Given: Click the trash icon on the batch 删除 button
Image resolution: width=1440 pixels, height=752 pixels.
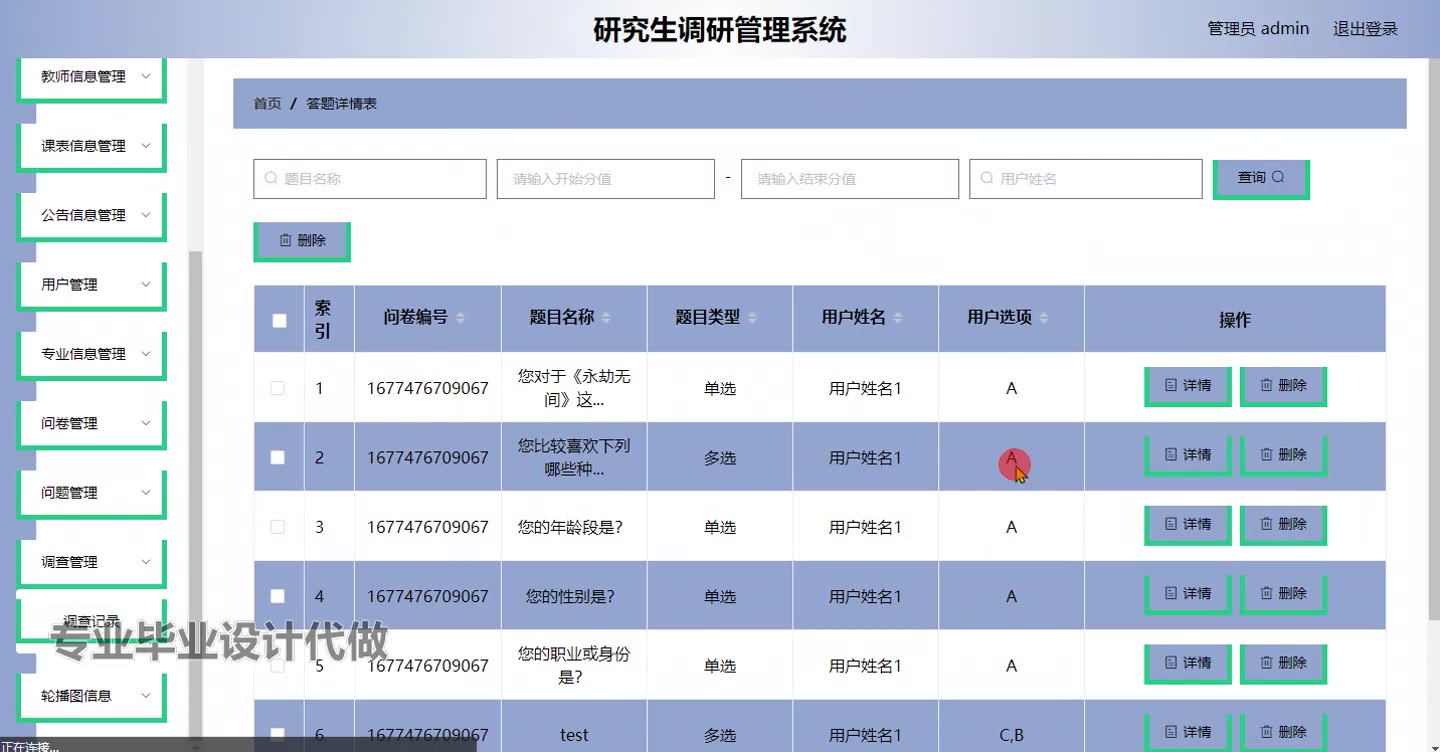Looking at the screenshot, I should coord(285,240).
